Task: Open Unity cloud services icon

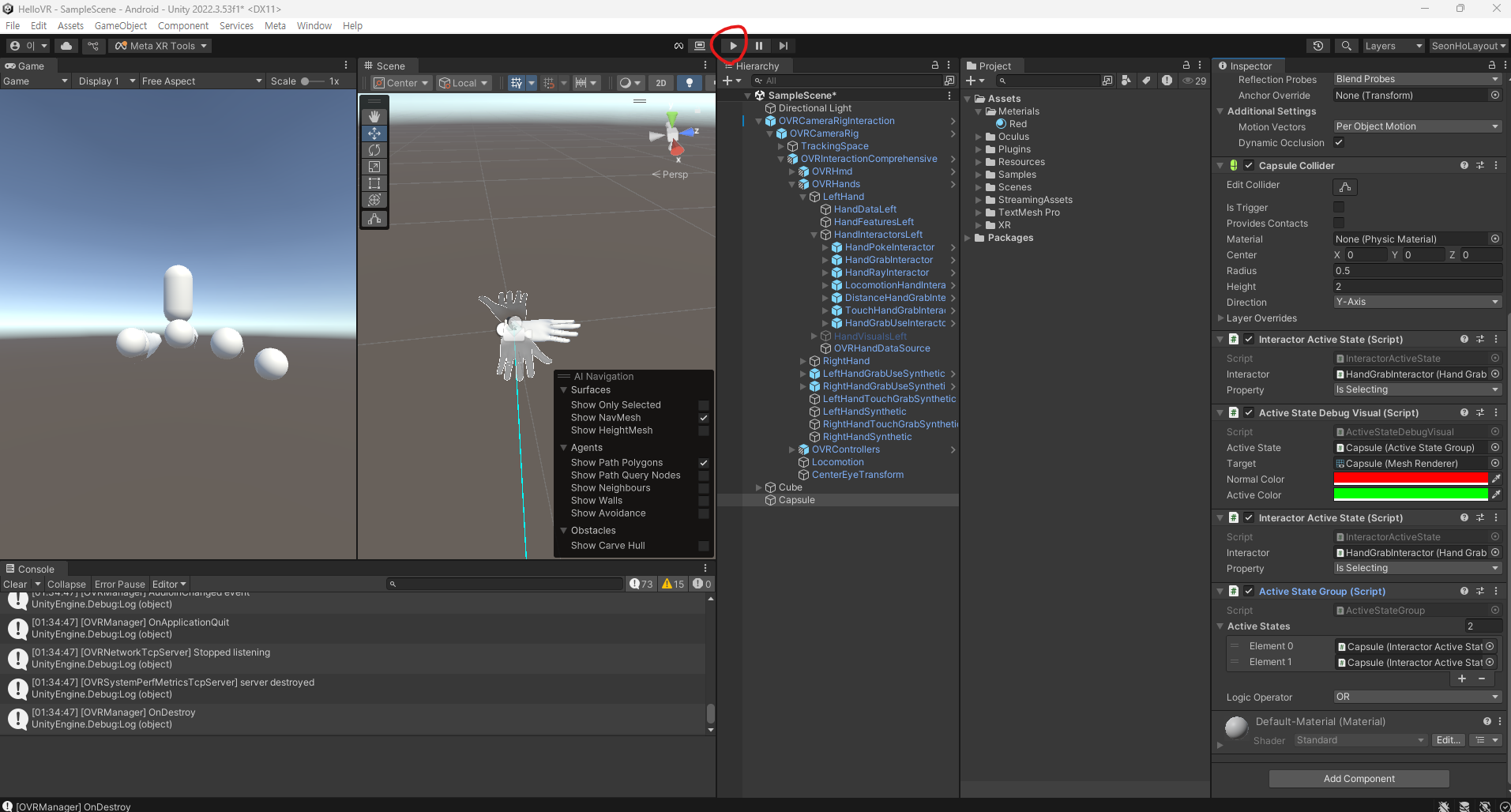Action: (66, 46)
